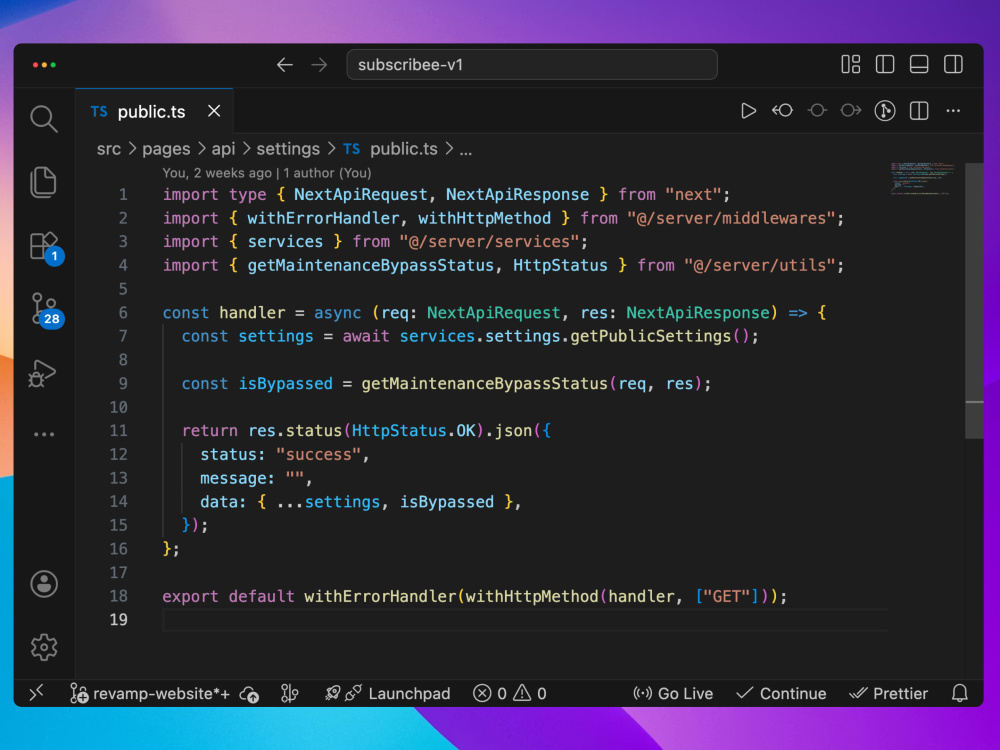The width and height of the screenshot is (1000, 750).
Task: Open Extensions view with 1 badge
Action: pos(46,248)
